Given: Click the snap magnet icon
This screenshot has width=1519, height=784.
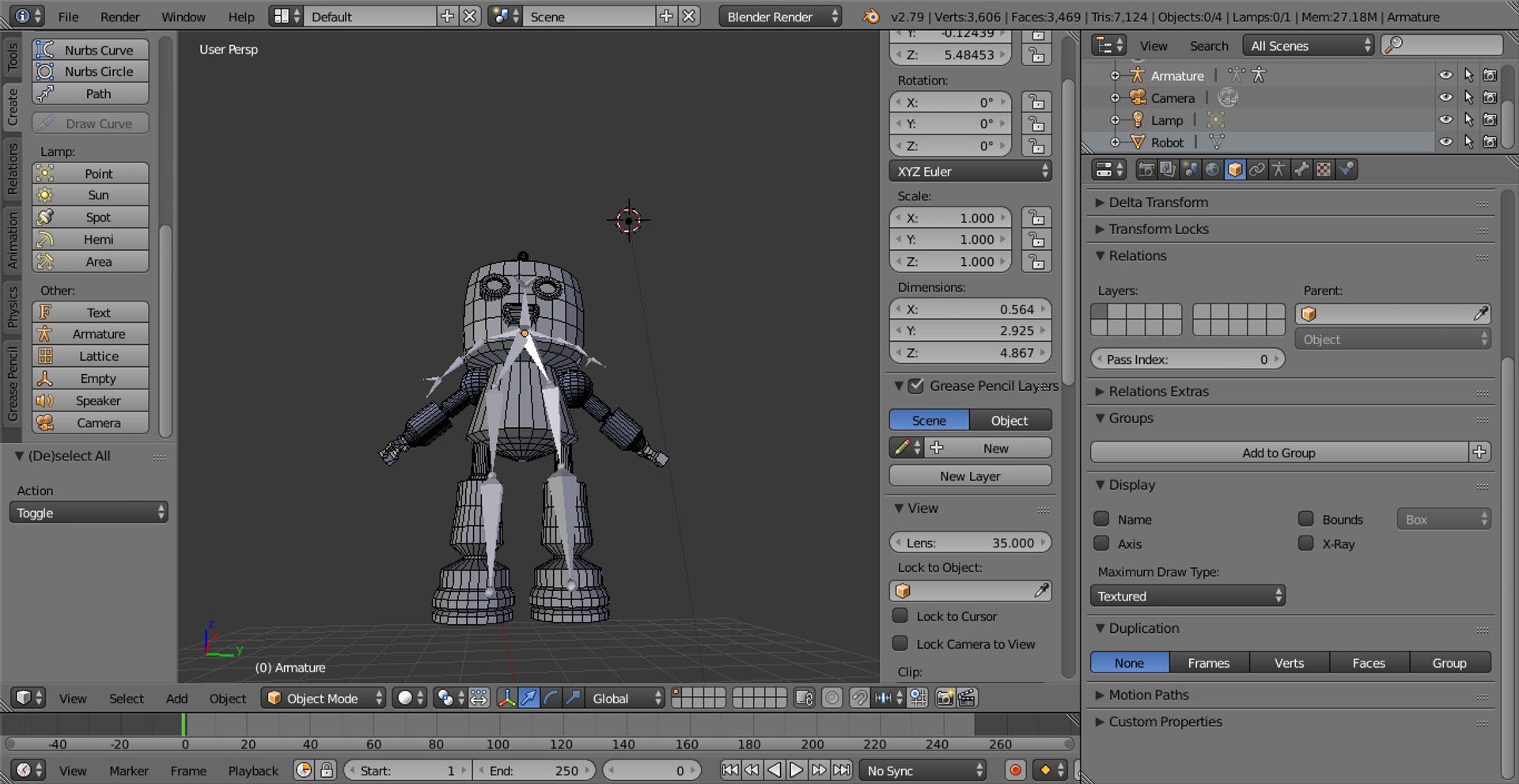Looking at the screenshot, I should (x=859, y=698).
